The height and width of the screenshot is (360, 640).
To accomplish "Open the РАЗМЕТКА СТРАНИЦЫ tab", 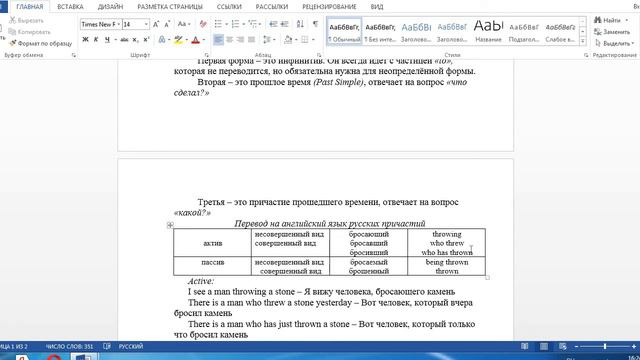I will tap(170, 7).
